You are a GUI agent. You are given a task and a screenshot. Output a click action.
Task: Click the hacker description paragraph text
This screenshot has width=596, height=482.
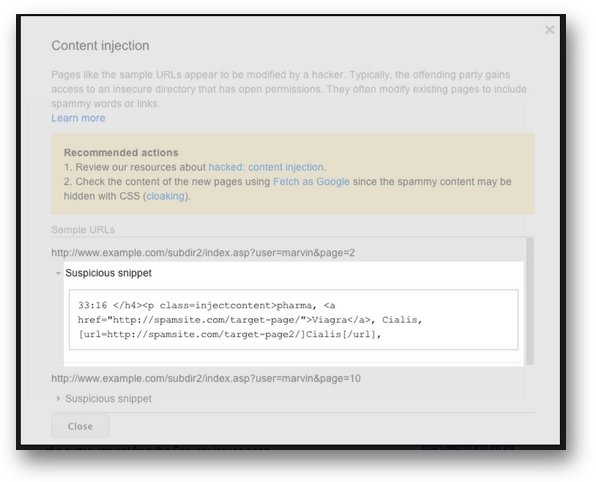(289, 89)
